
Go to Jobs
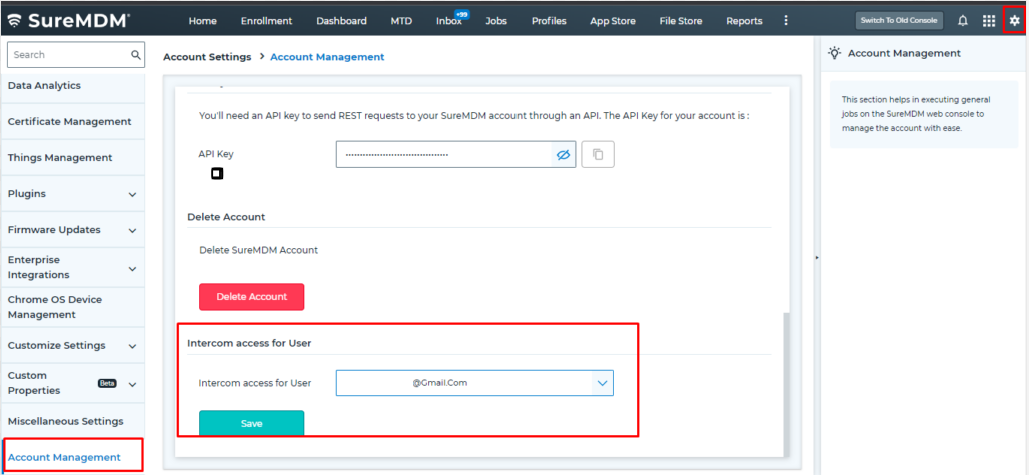(x=496, y=21)
